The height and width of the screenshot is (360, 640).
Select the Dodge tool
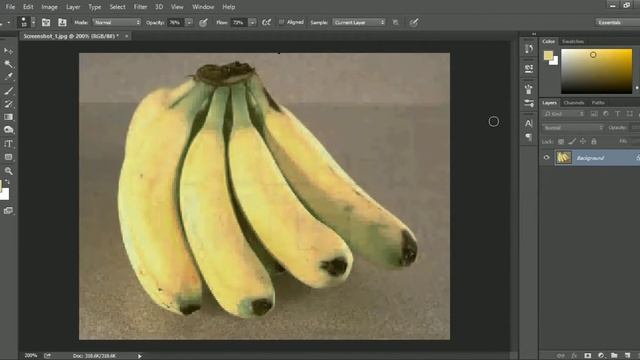point(8,130)
